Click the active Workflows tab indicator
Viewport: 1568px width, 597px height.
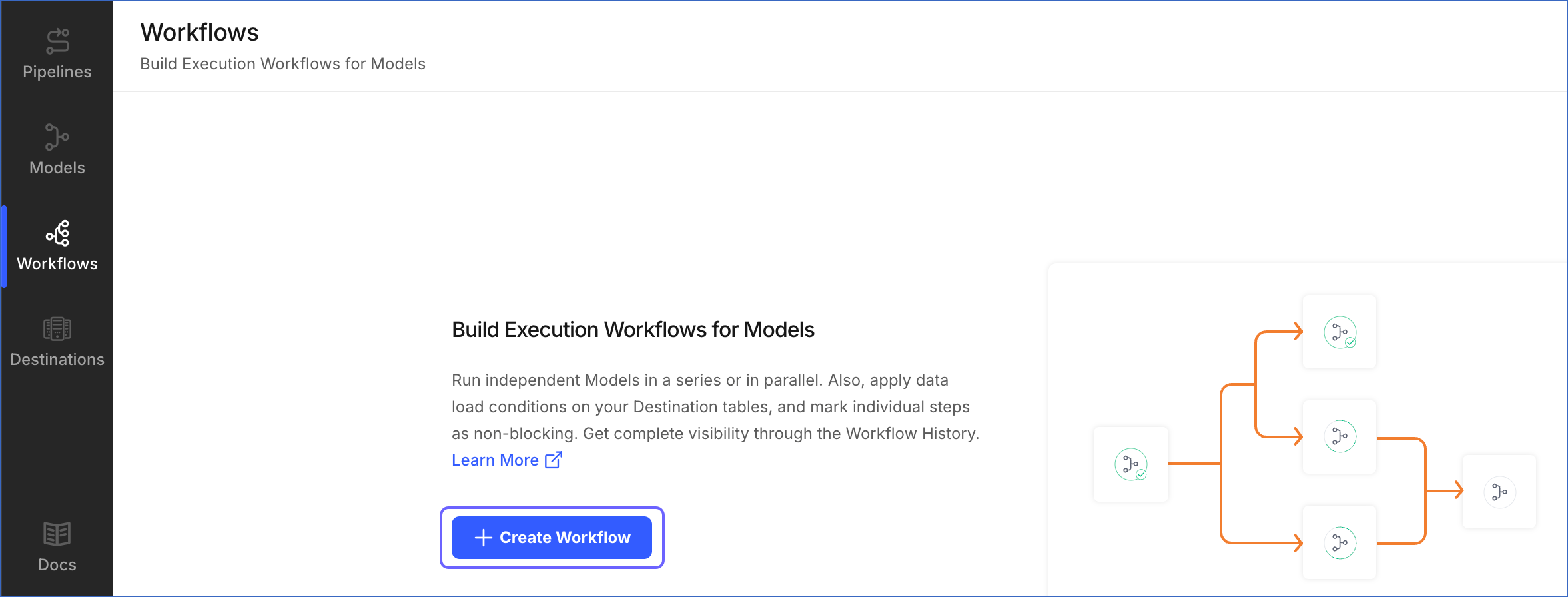point(3,247)
